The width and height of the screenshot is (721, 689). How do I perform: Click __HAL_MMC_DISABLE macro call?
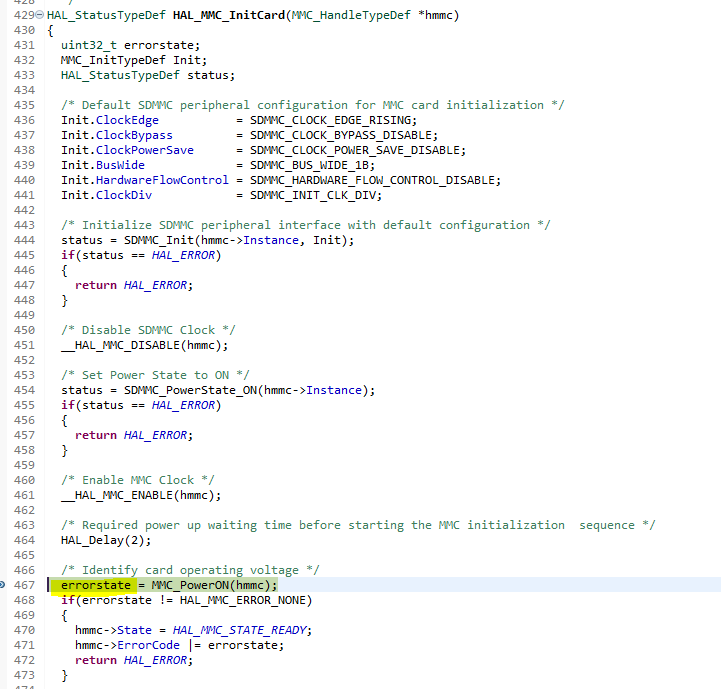pos(120,345)
